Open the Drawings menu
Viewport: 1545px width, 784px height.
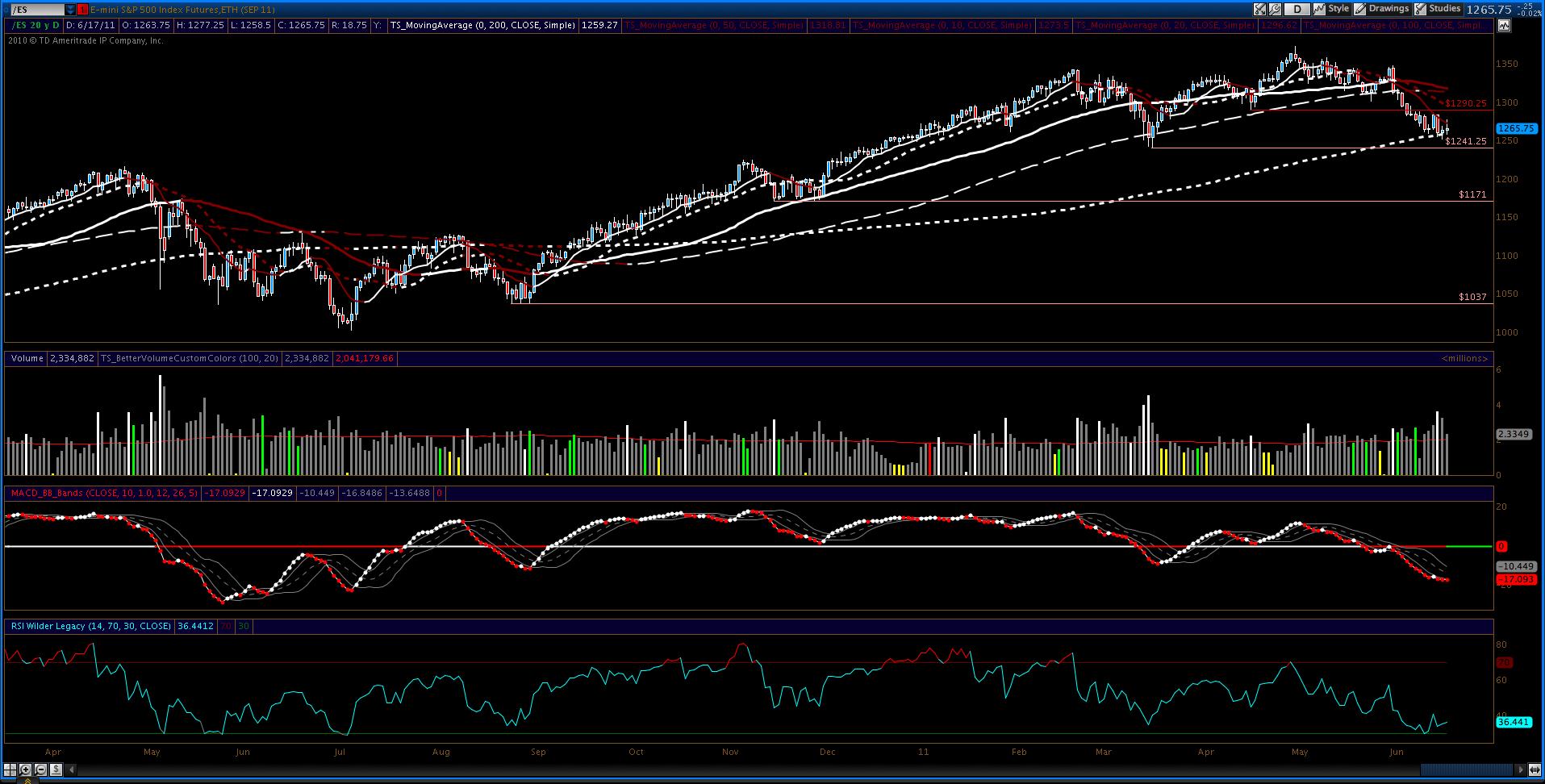coord(1382,9)
